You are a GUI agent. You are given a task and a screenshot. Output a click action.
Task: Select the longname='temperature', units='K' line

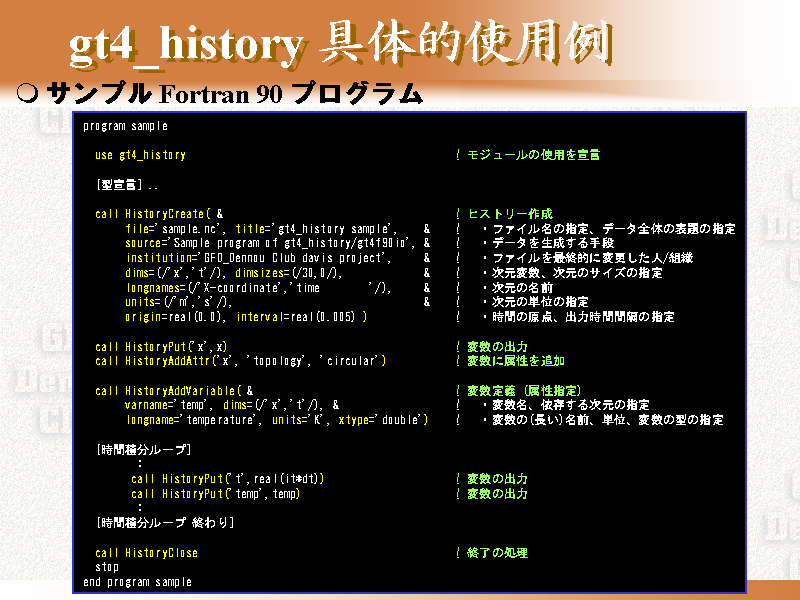pyautogui.click(x=277, y=420)
